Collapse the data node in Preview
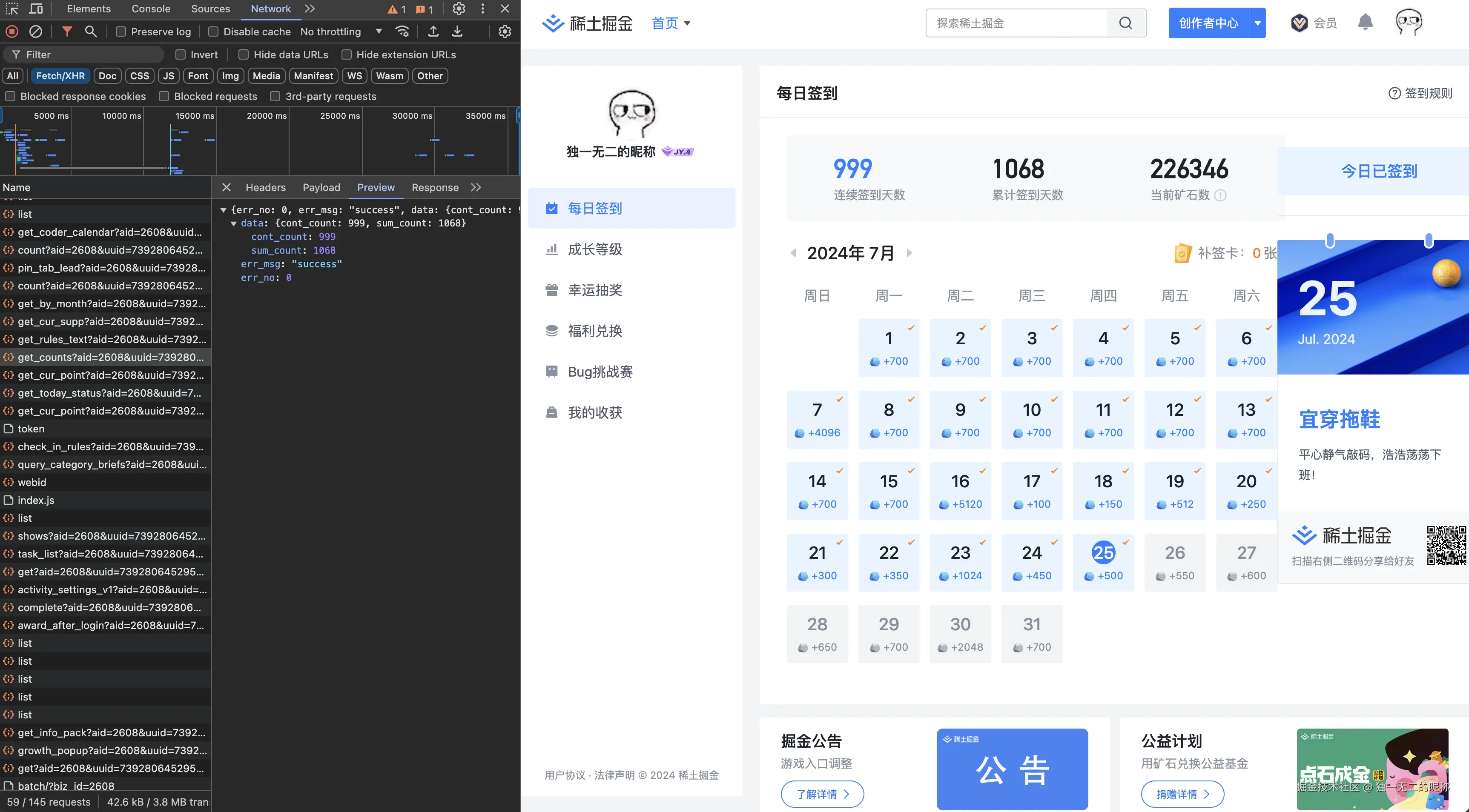Viewport: 1469px width, 812px height. tap(234, 223)
